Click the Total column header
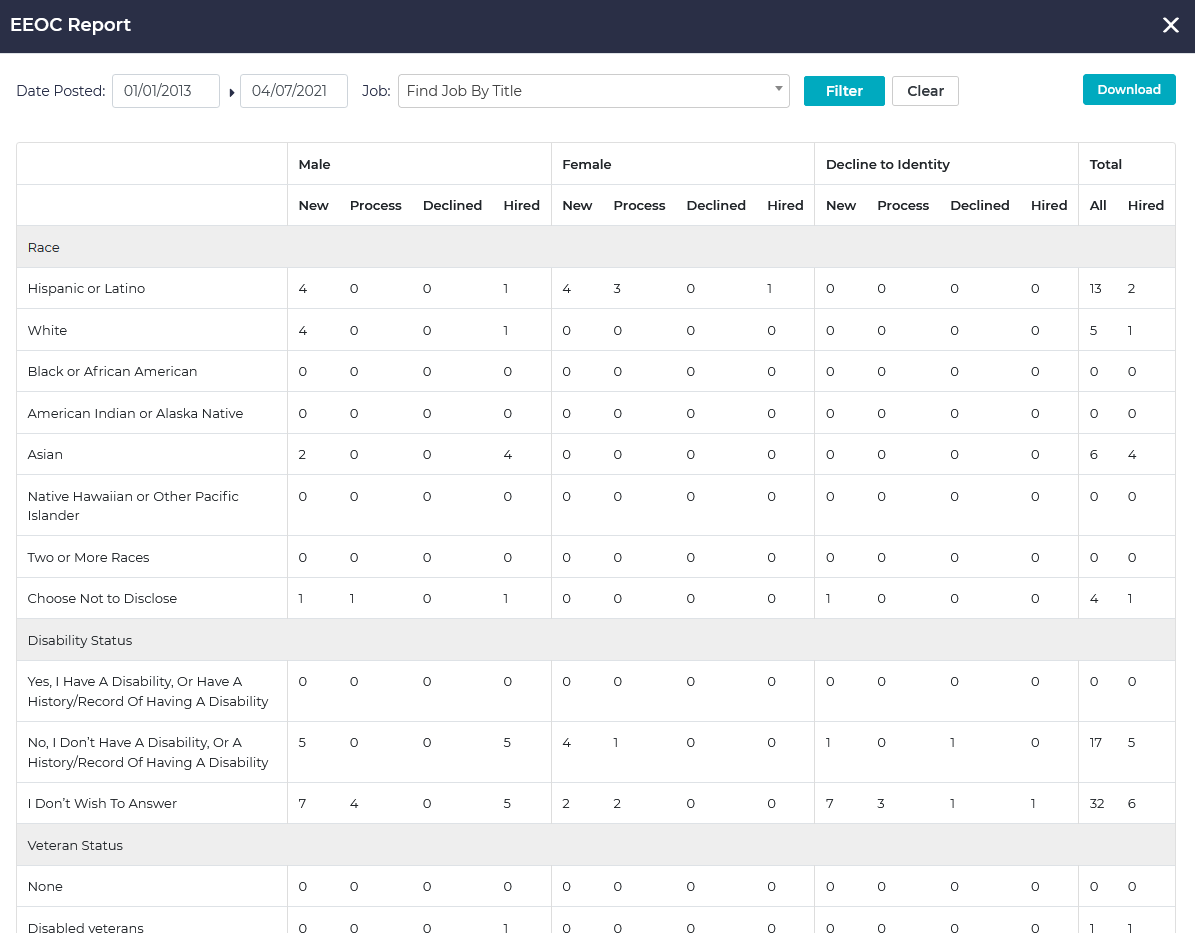Viewport: 1195px width, 933px height. 1105,164
